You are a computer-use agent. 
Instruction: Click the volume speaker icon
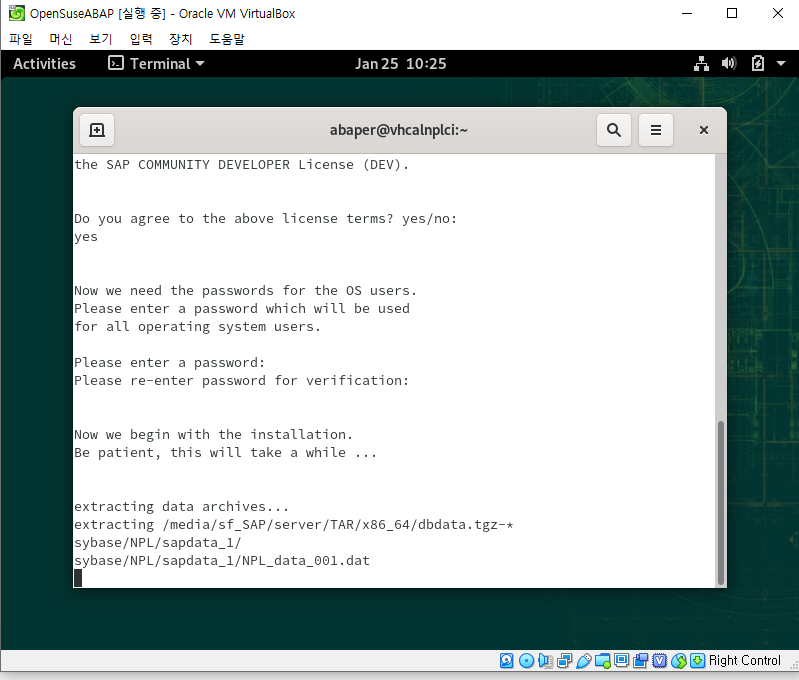(729, 63)
